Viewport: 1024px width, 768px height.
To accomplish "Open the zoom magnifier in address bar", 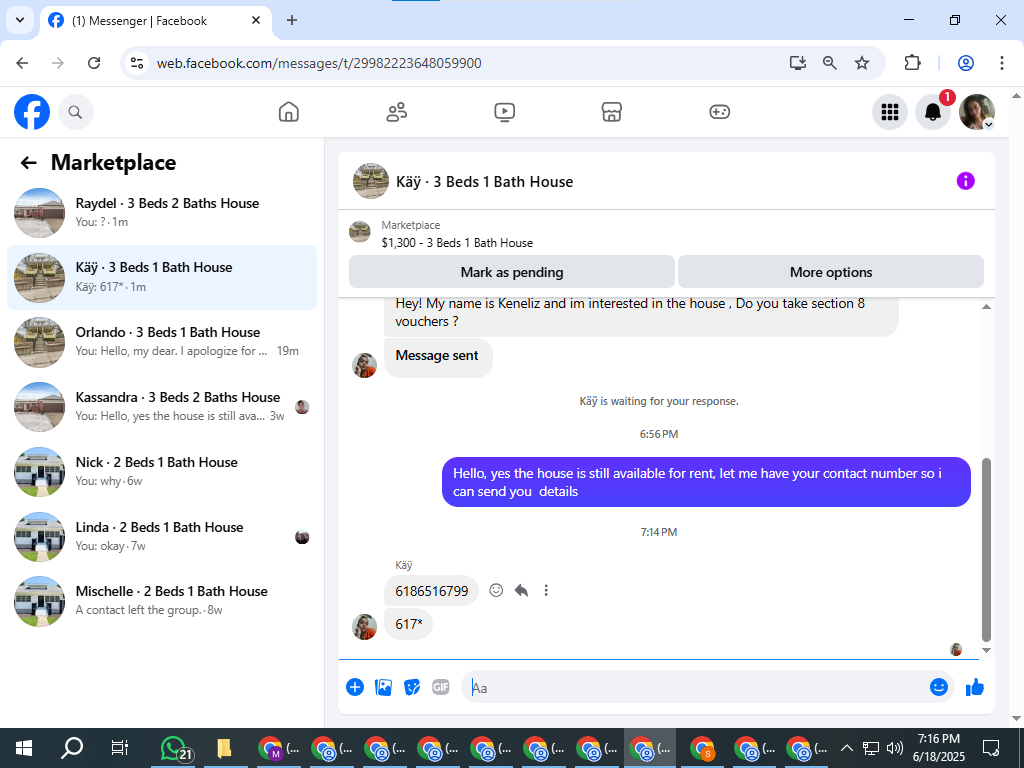I will click(x=829, y=63).
